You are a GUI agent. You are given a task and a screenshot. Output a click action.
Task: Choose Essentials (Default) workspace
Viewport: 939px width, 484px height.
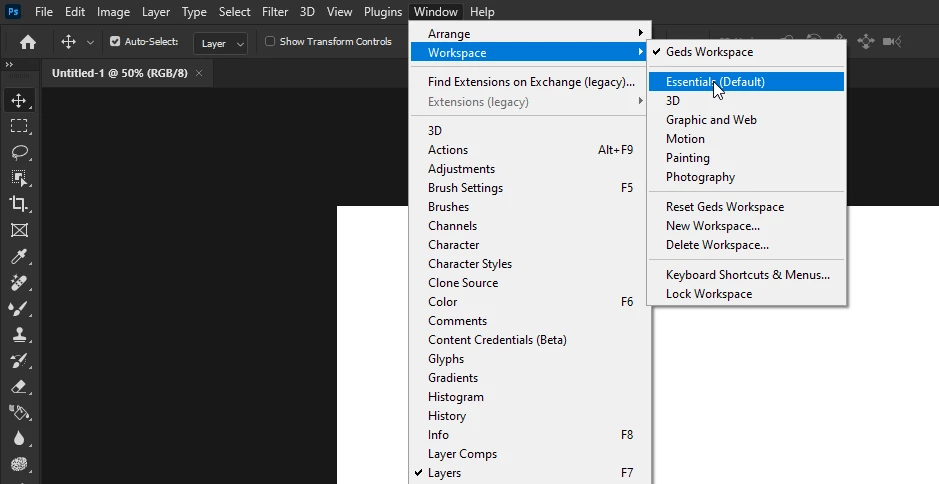pos(746,81)
